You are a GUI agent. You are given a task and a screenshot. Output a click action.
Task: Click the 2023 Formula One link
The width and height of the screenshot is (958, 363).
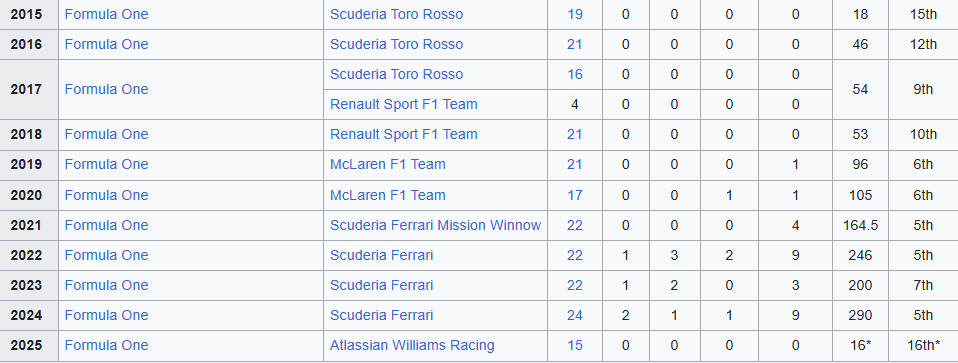point(106,285)
